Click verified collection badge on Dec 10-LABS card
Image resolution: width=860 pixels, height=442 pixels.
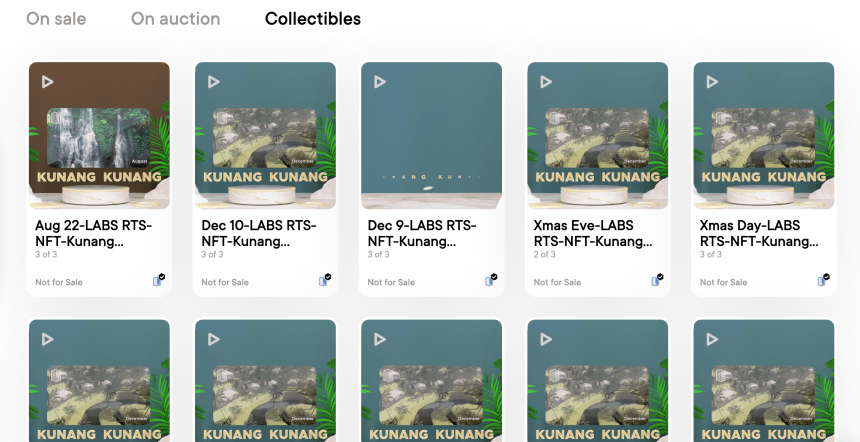[324, 280]
